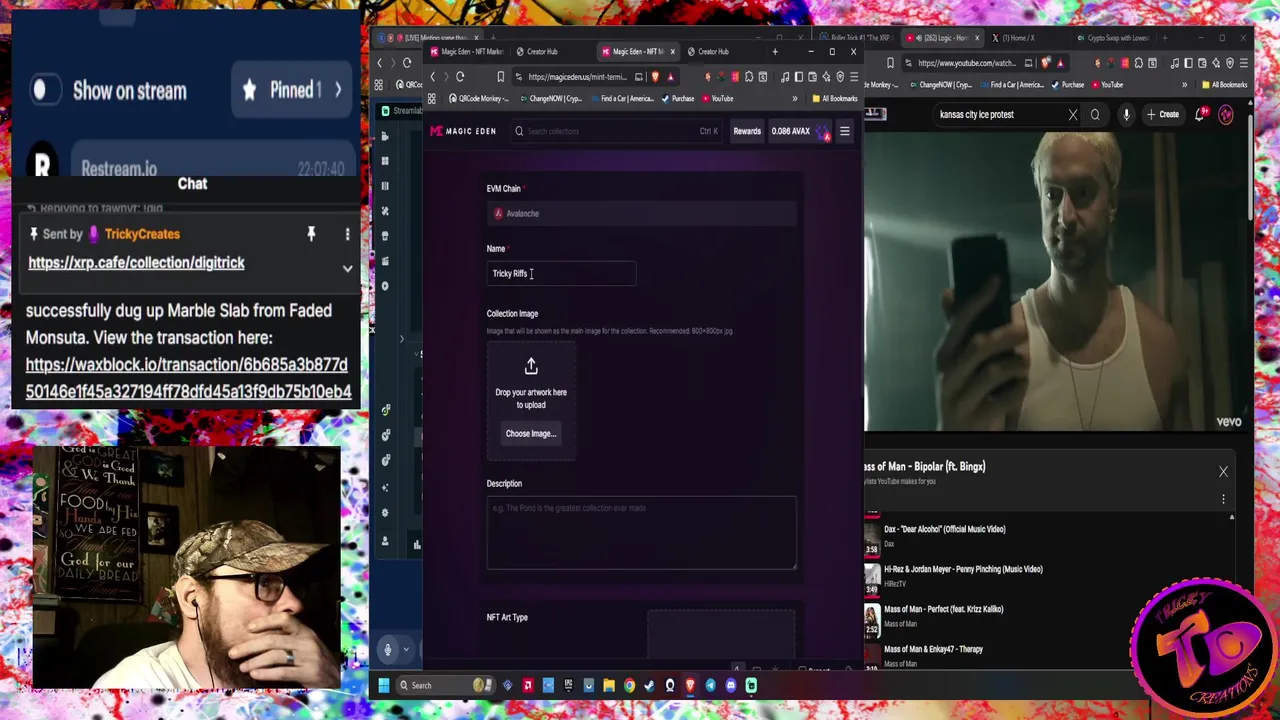The height and width of the screenshot is (720, 1280).
Task: Open the Windows Start menu
Action: pyautogui.click(x=383, y=685)
